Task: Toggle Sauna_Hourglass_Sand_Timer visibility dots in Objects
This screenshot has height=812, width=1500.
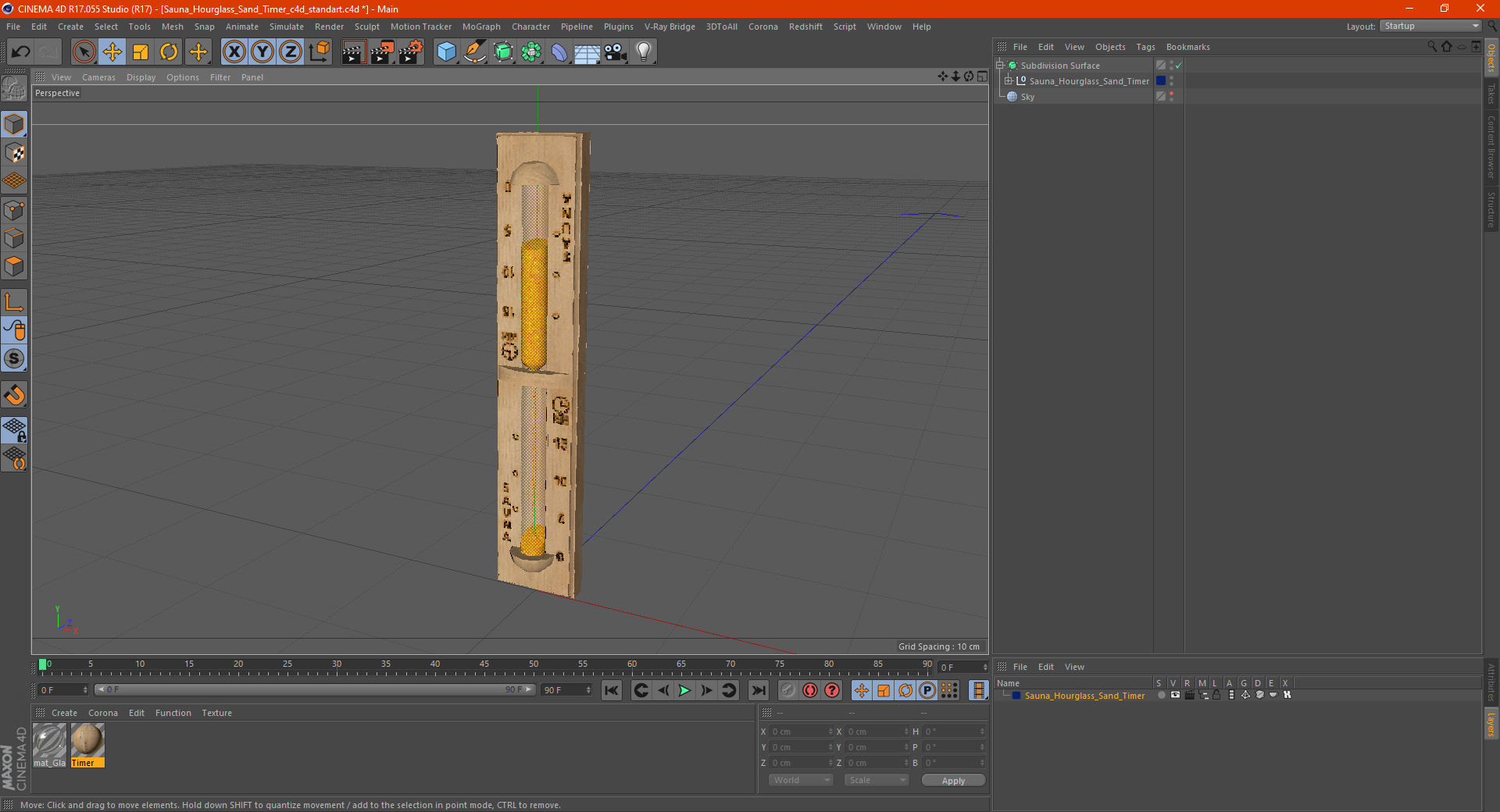Action: [1171, 81]
